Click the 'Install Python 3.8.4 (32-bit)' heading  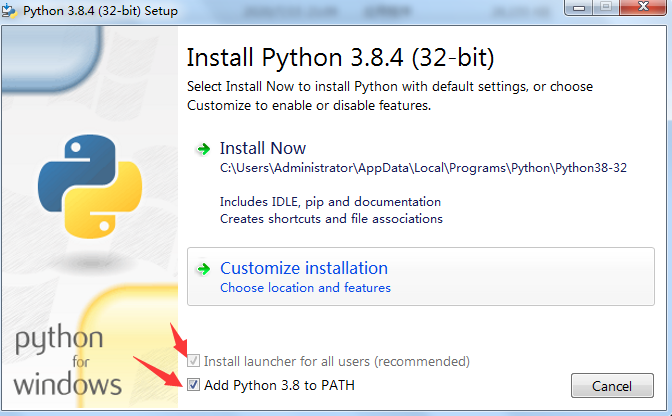point(341,57)
